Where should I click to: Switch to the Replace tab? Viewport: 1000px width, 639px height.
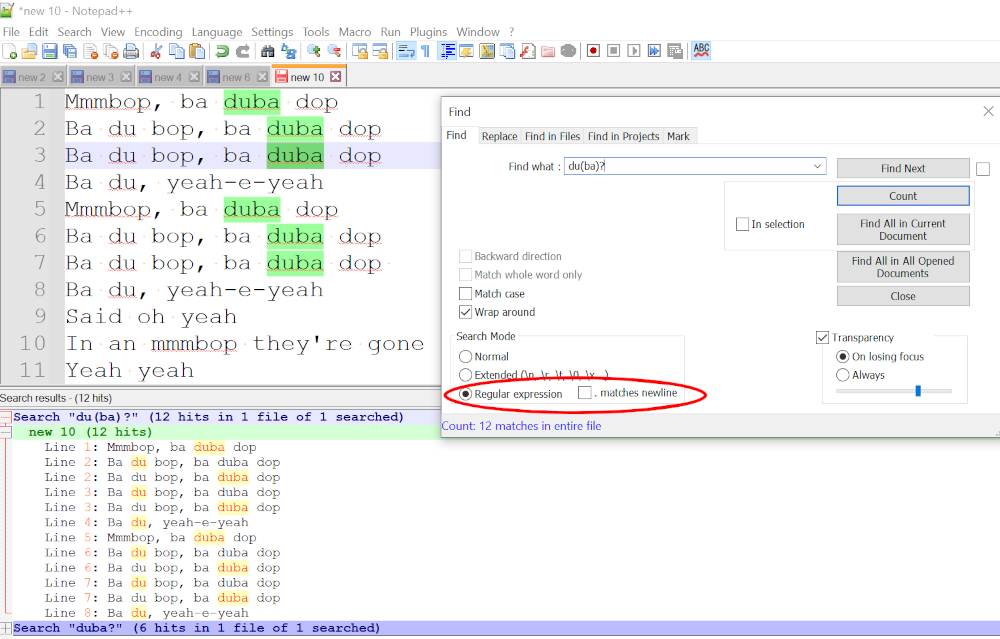[x=499, y=136]
